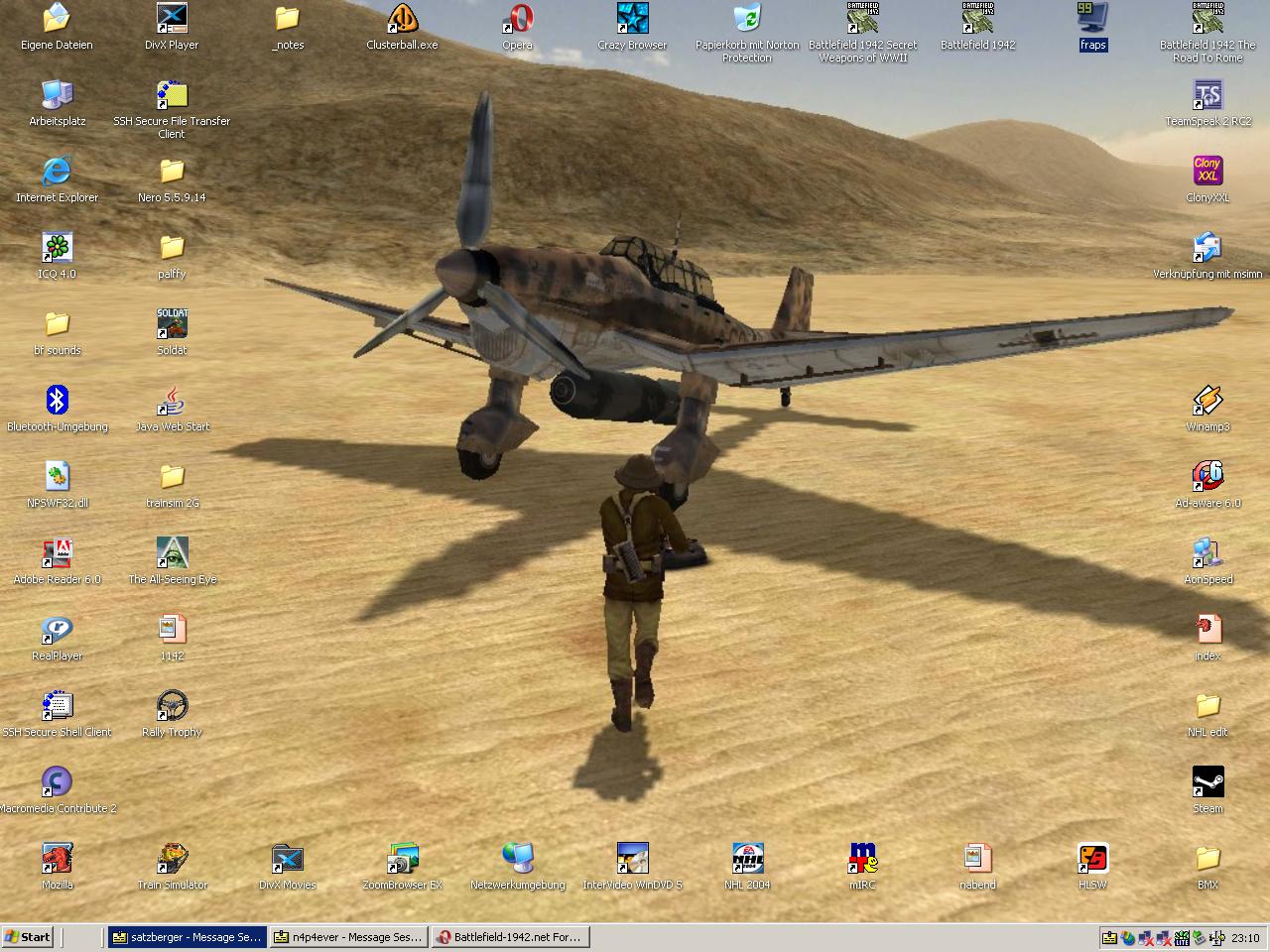Open mIRC chat client
Screen dimensions: 1270x952
[862, 867]
